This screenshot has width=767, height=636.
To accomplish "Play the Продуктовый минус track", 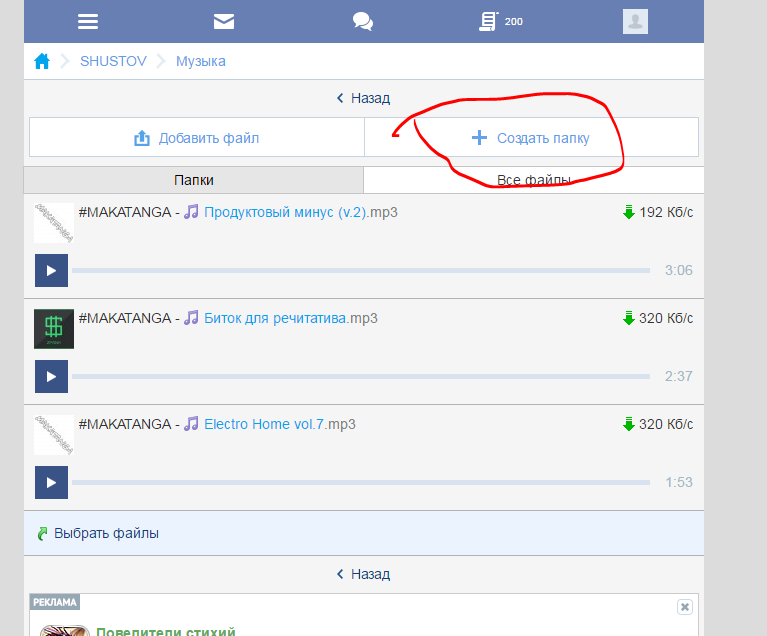I will (51, 270).
